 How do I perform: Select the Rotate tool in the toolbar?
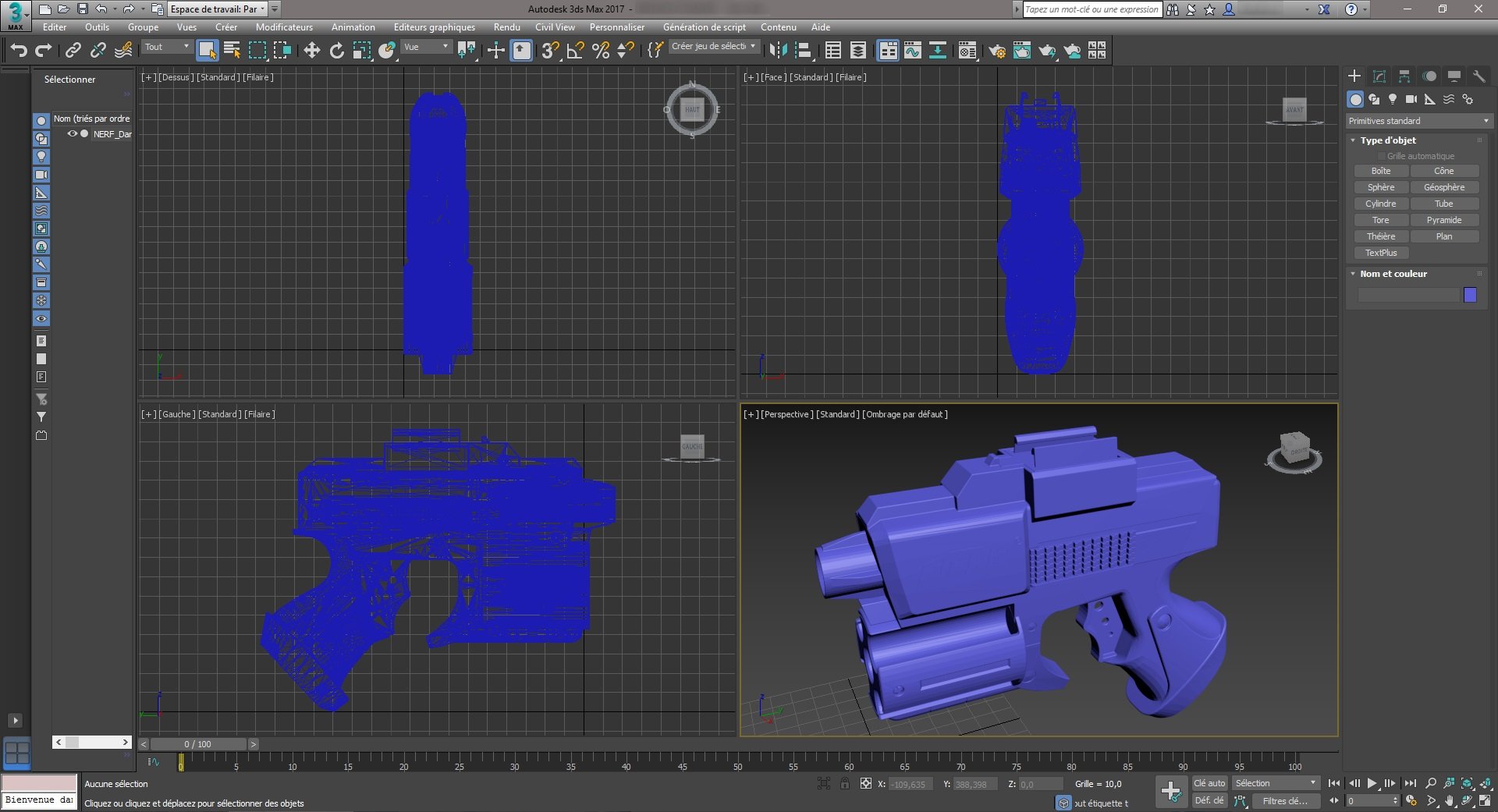coord(336,50)
